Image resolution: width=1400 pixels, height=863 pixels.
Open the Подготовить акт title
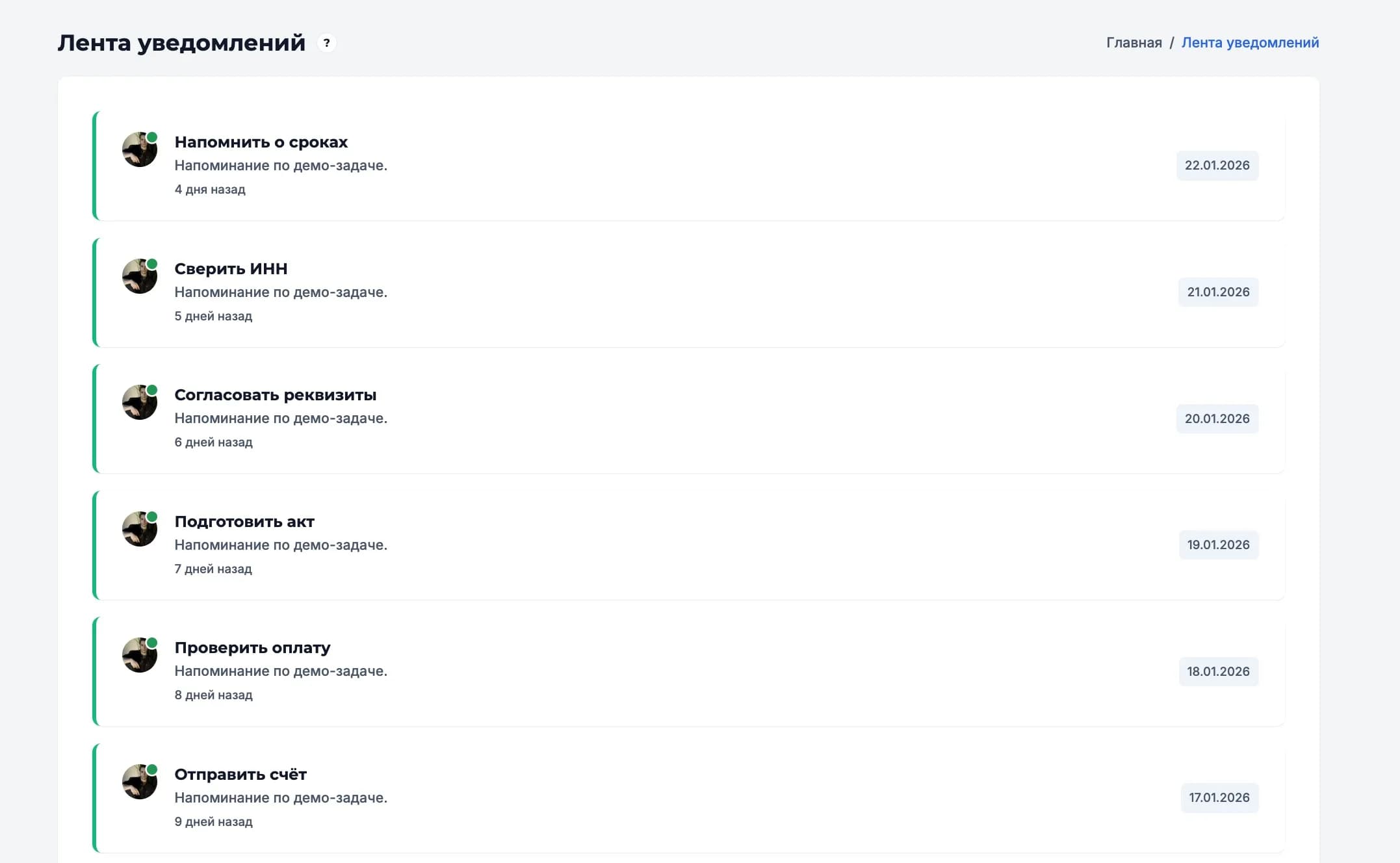pos(244,522)
